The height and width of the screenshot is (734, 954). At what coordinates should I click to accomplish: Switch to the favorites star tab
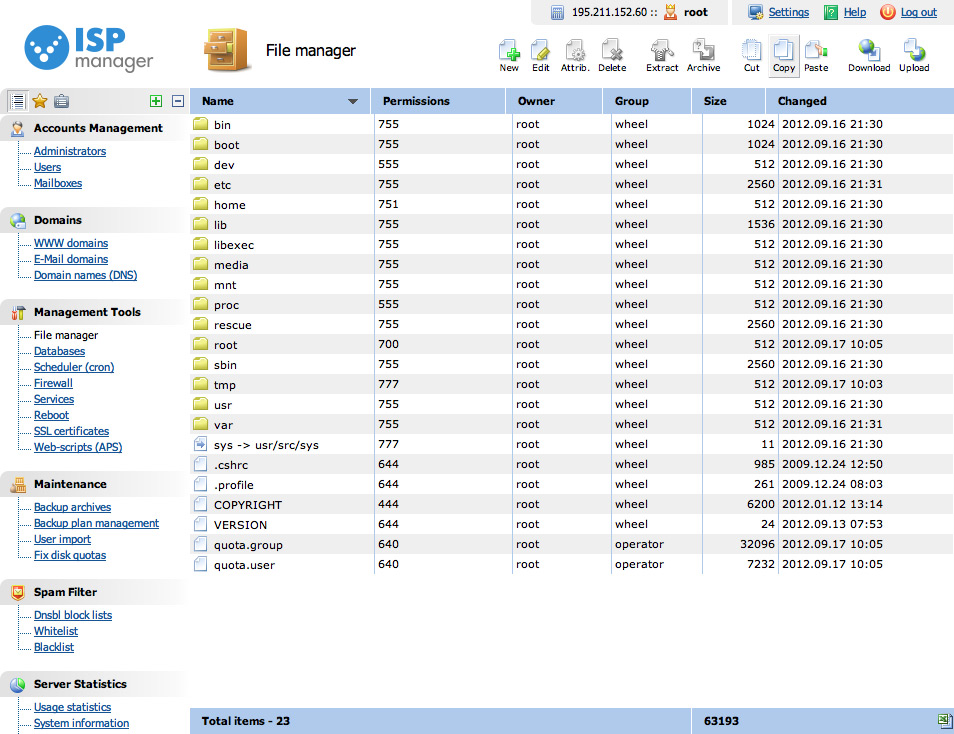(40, 101)
